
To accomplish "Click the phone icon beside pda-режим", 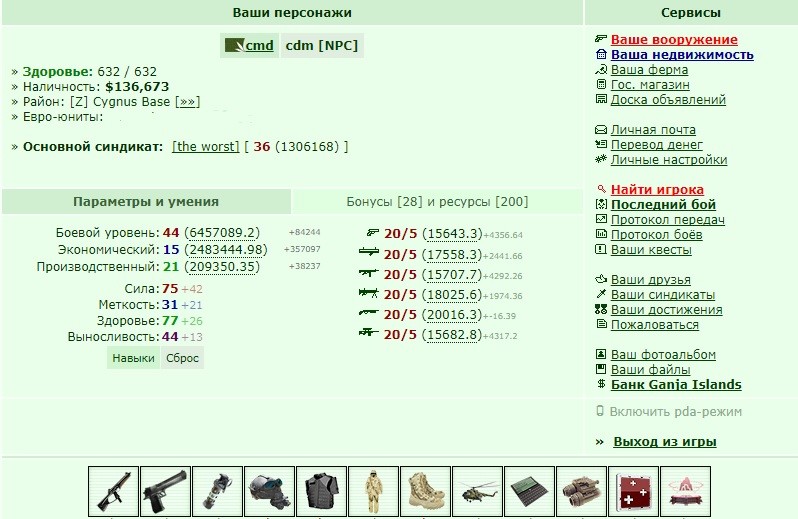I will coord(600,411).
